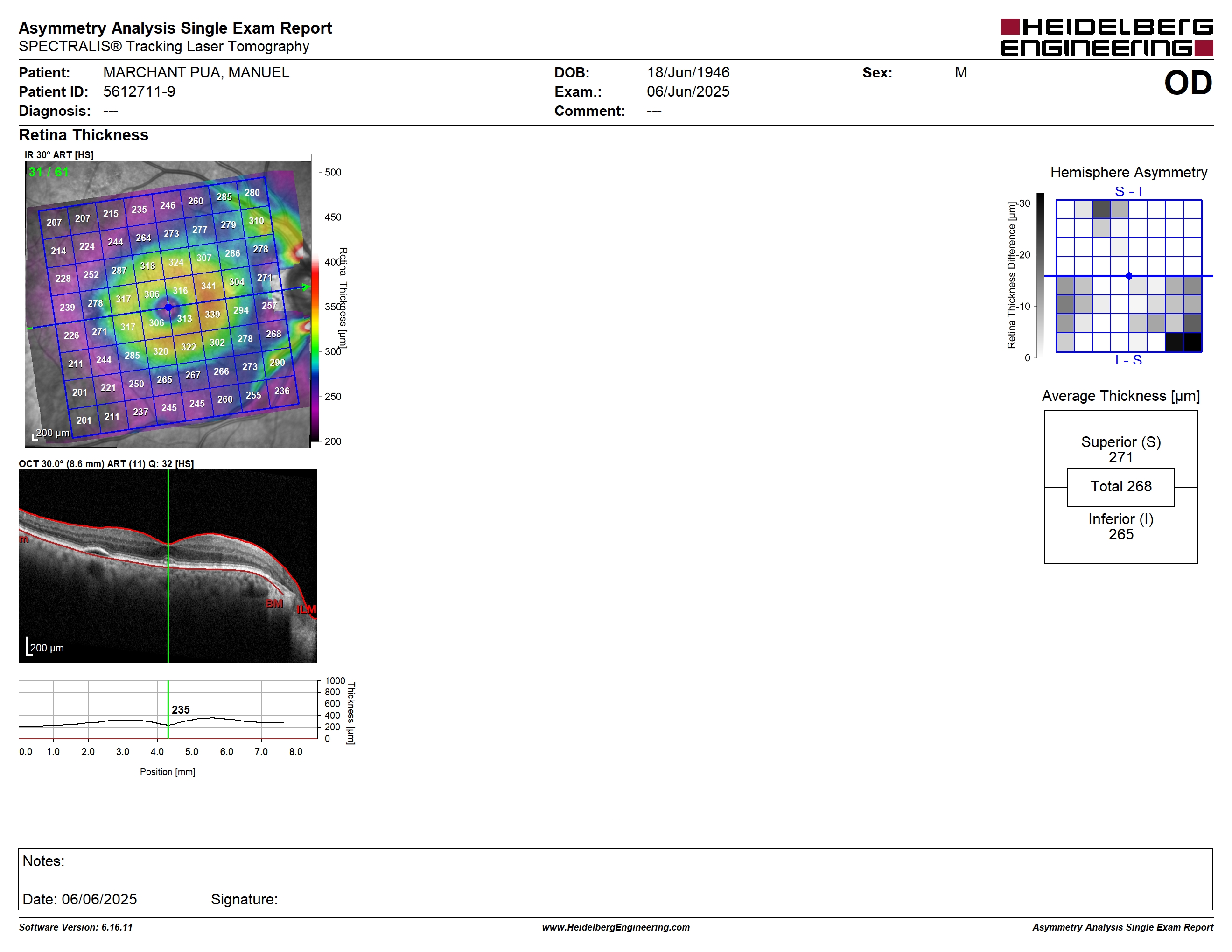Click the Date: 06/06/2025 entry in Notes box
The height and width of the screenshot is (952, 1232).
tap(79, 900)
